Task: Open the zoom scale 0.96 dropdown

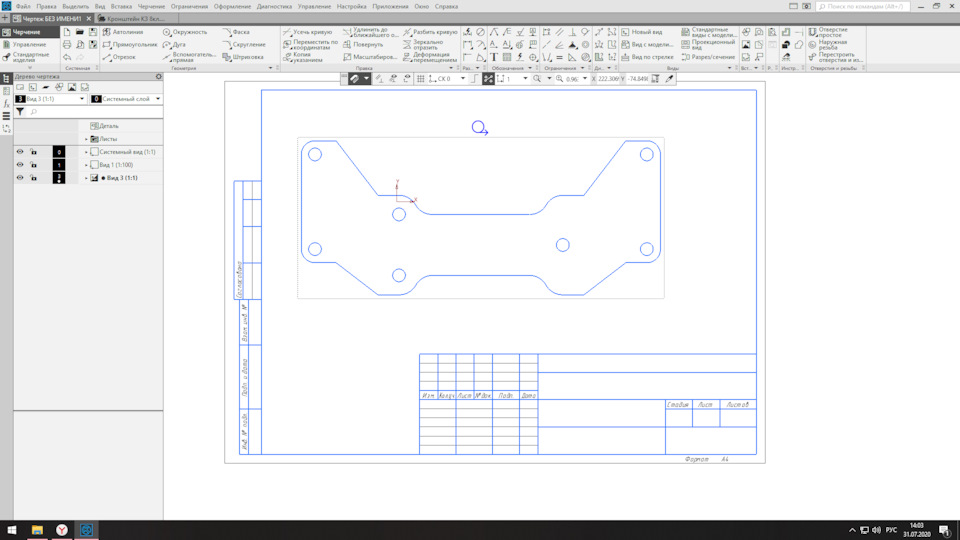Action: (x=585, y=79)
